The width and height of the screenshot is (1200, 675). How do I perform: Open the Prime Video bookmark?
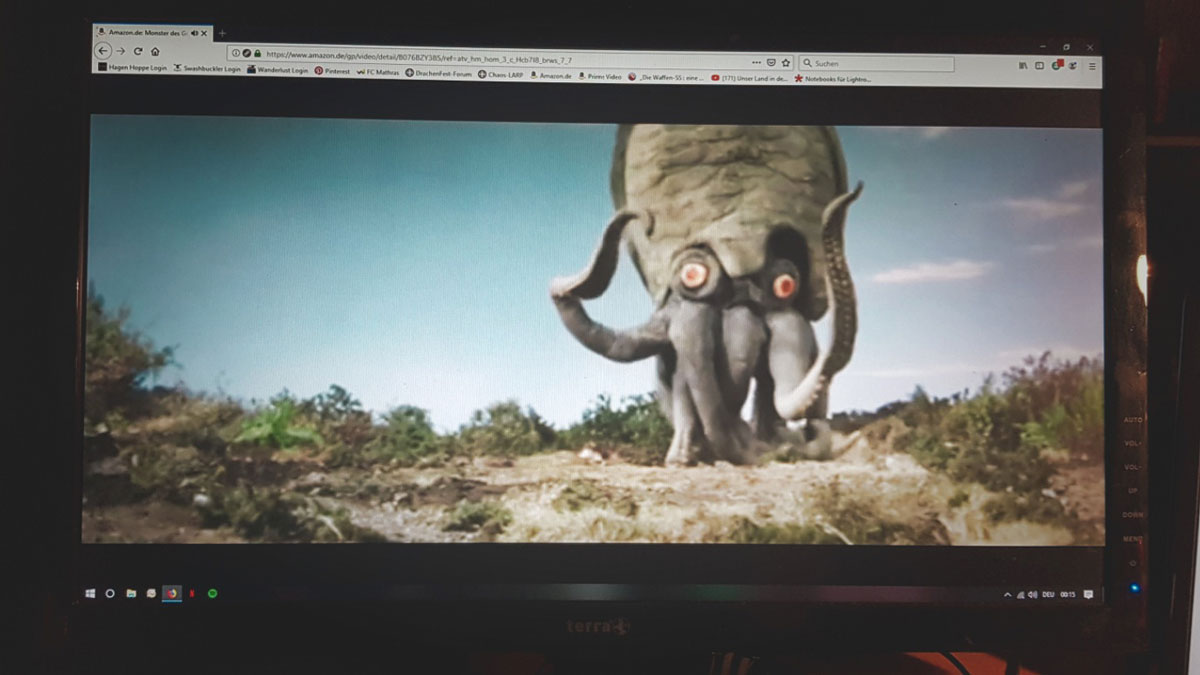tap(600, 76)
